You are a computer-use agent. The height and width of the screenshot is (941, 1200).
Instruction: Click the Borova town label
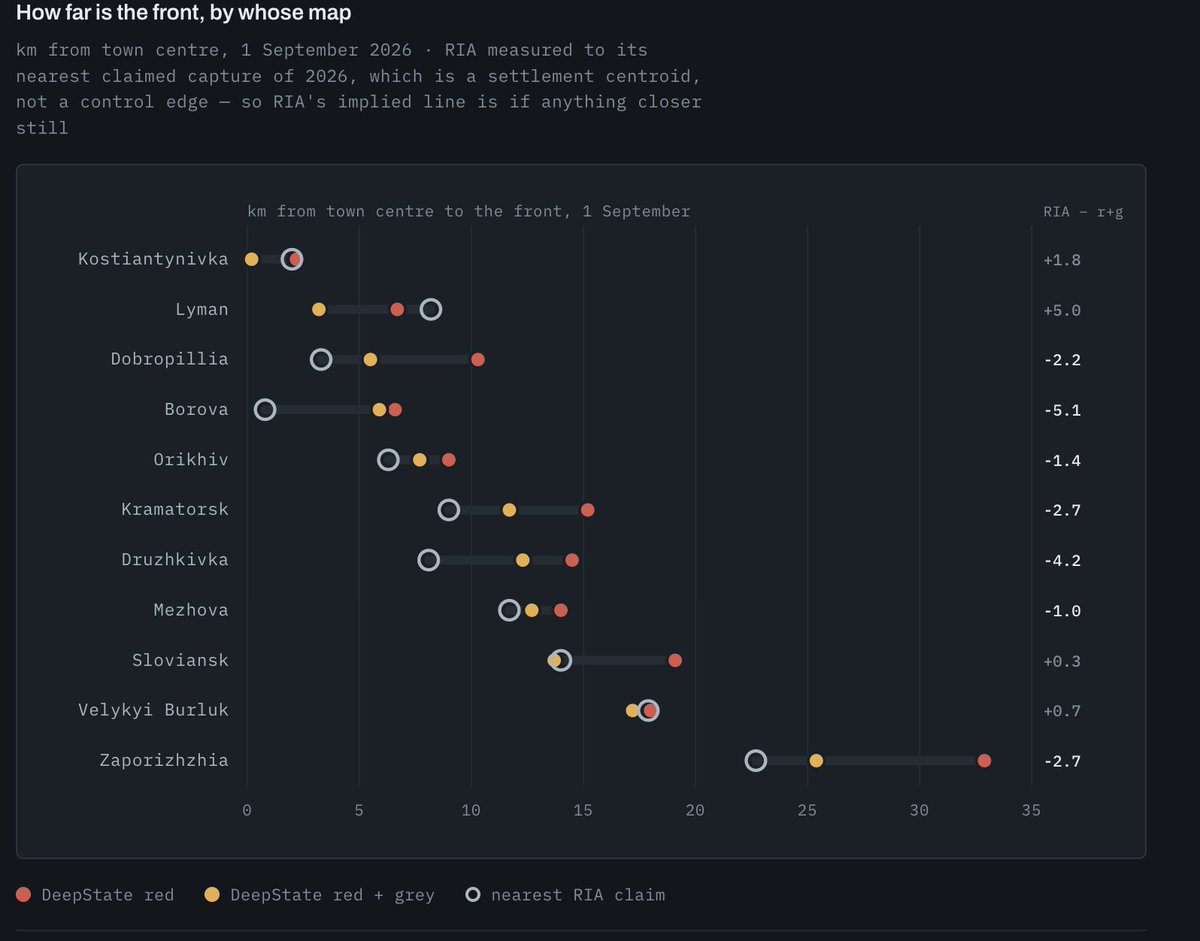(x=196, y=409)
